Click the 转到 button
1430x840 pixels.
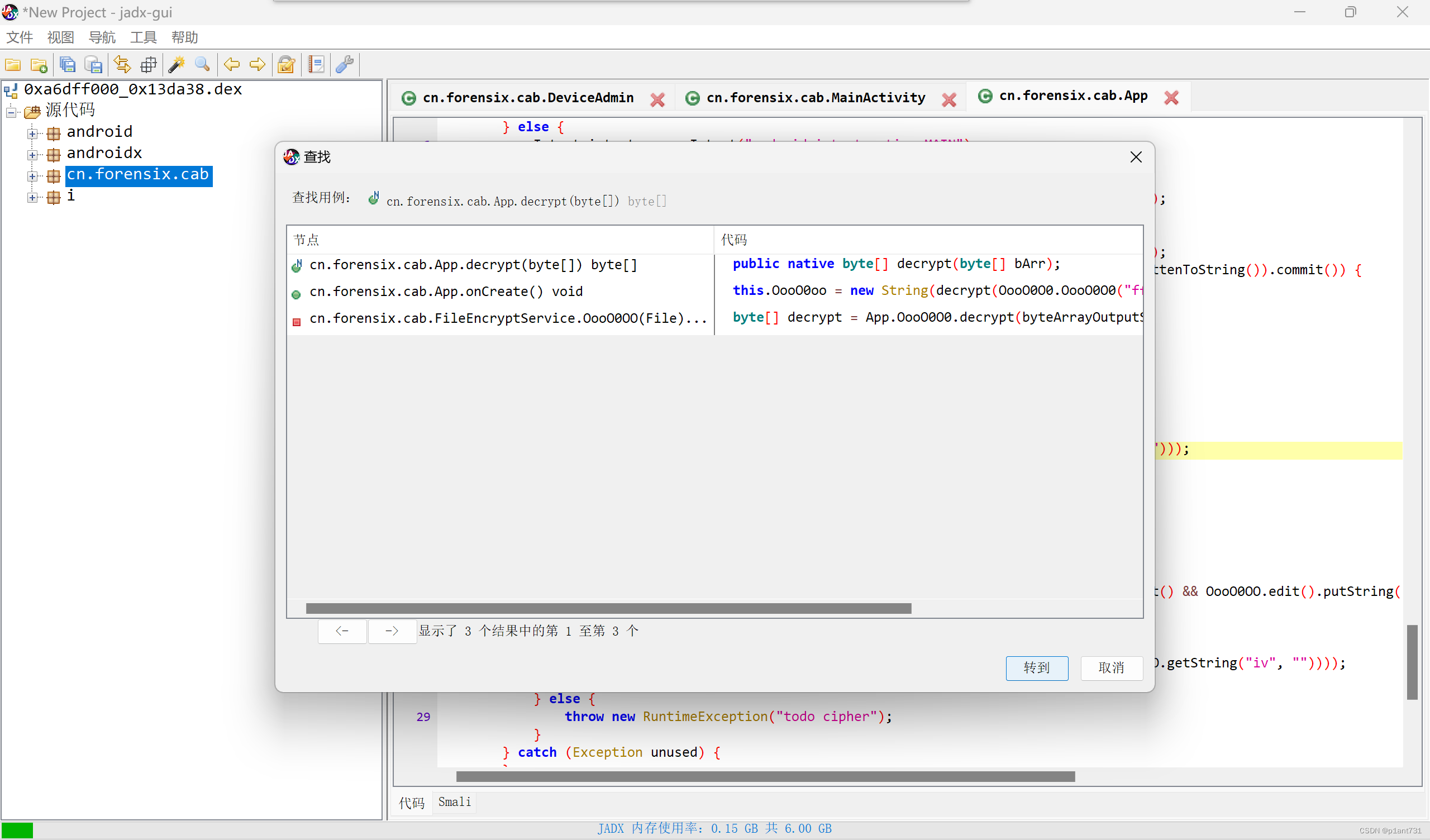point(1036,667)
